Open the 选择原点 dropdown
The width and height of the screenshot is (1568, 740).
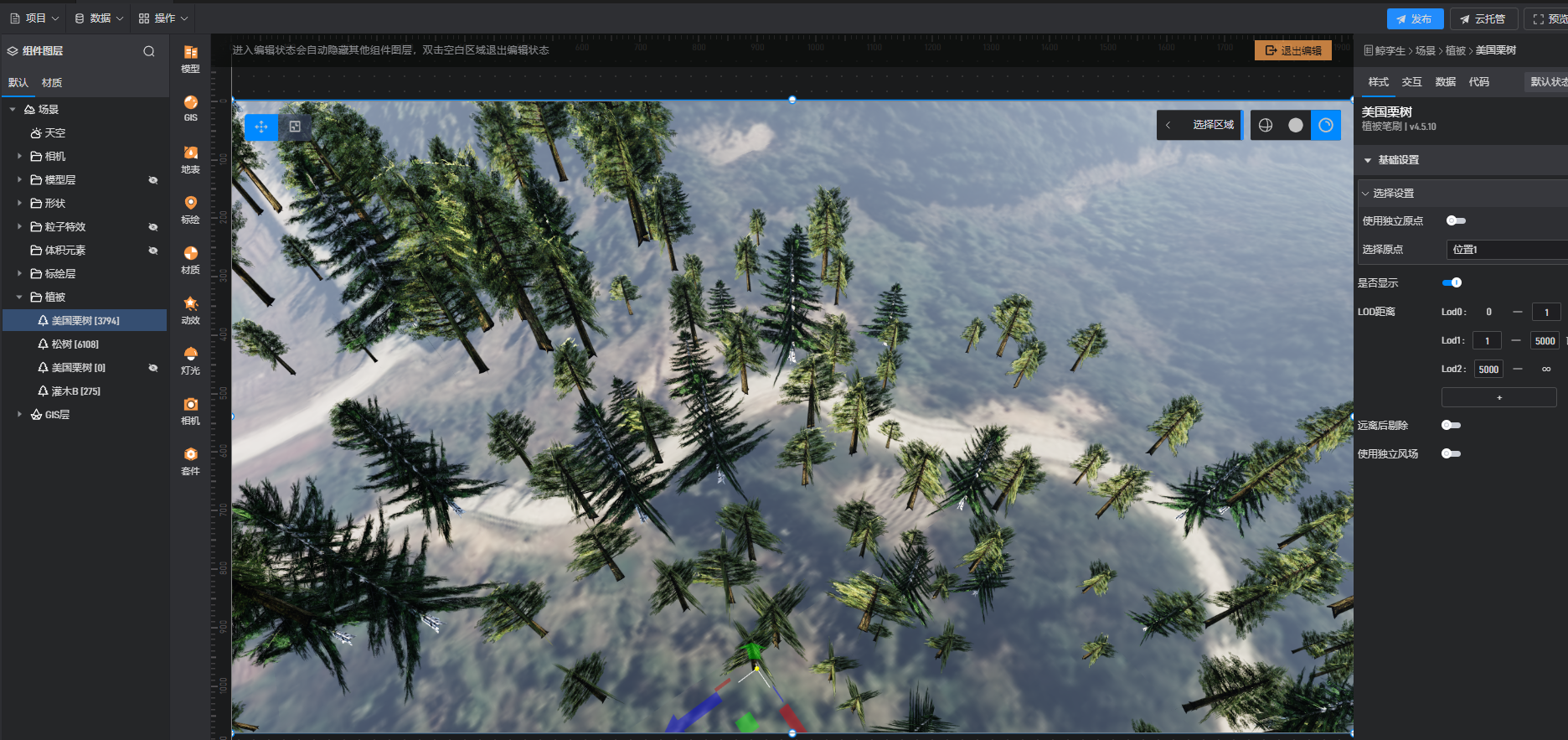click(x=1506, y=250)
